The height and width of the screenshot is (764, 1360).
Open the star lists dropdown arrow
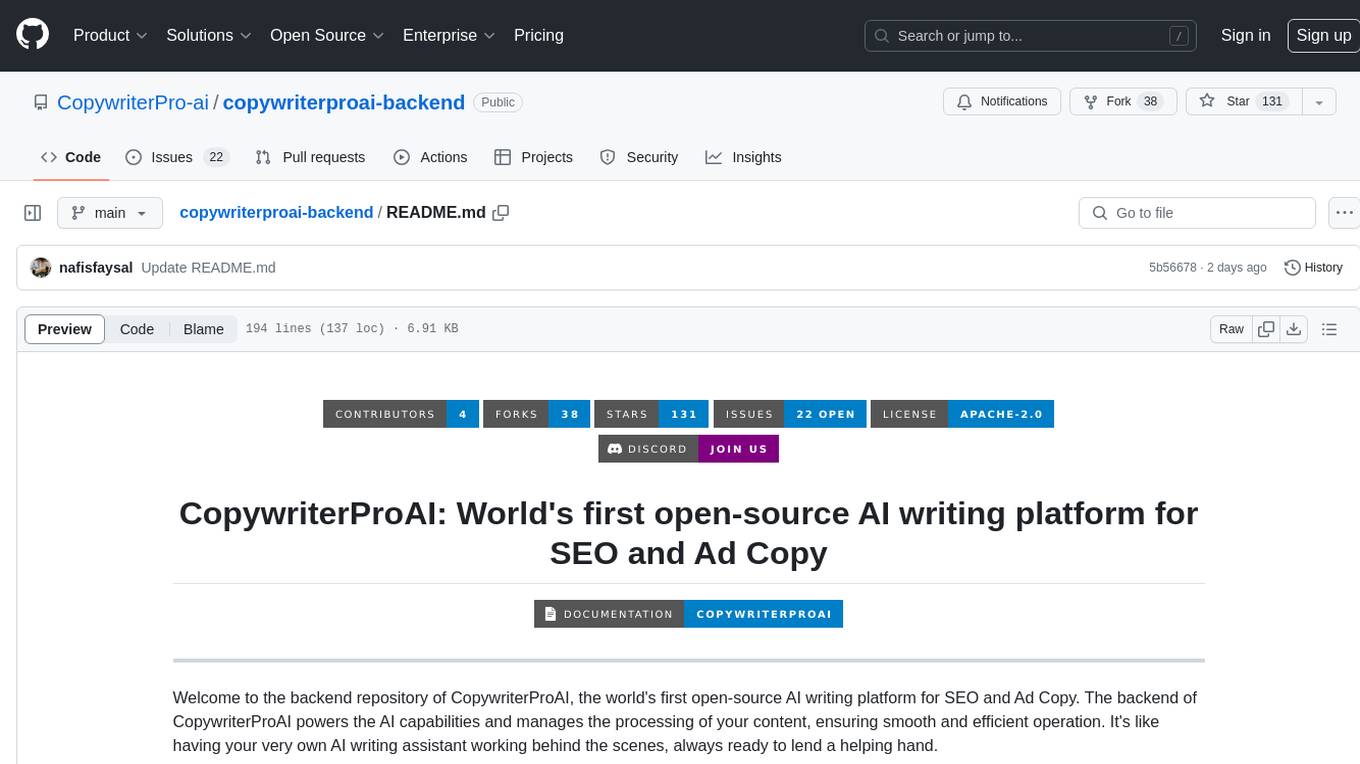click(1319, 102)
